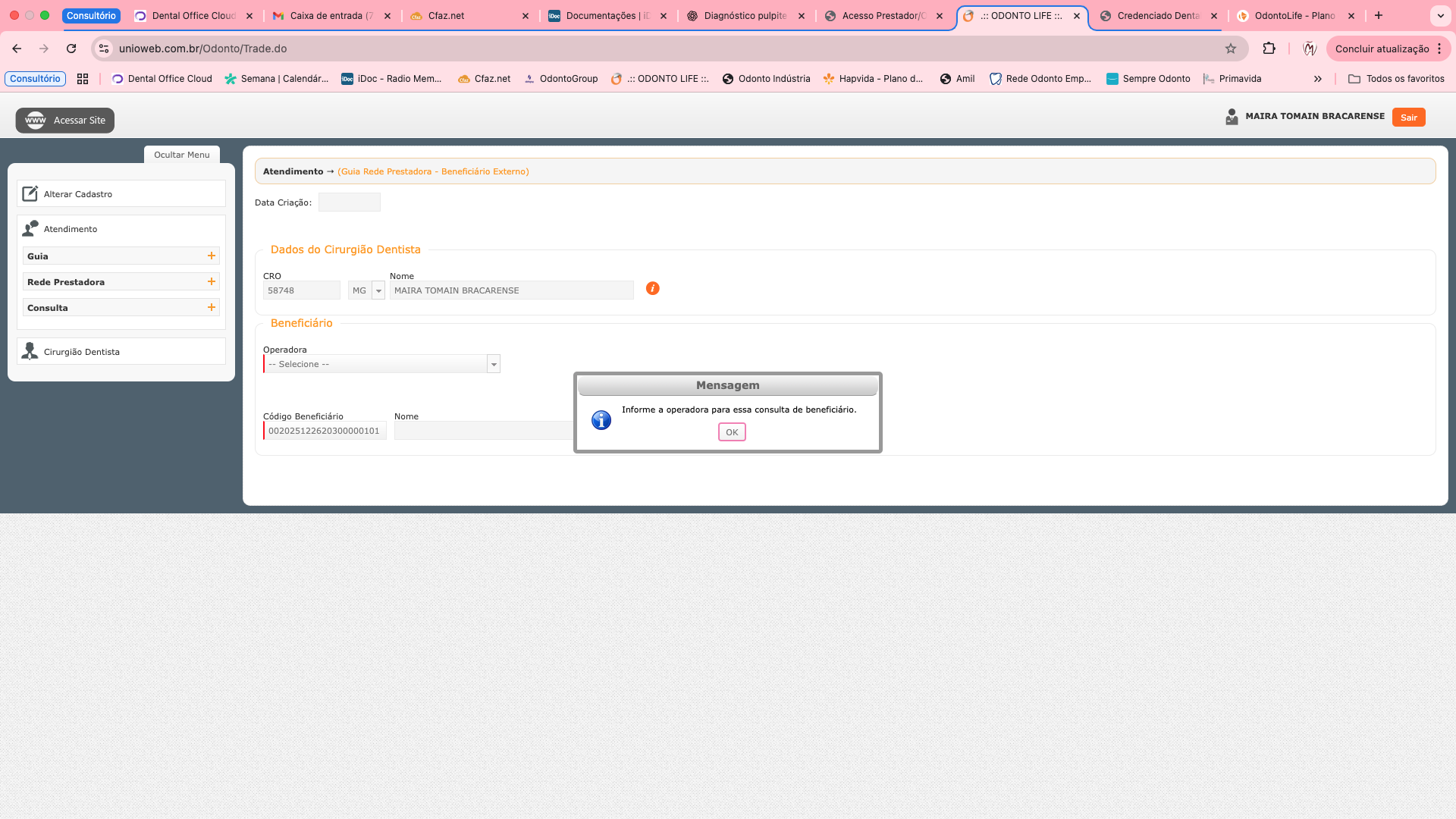Viewport: 1456px width, 819px height.
Task: Click the site information icon in address bar
Action: [x=104, y=49]
